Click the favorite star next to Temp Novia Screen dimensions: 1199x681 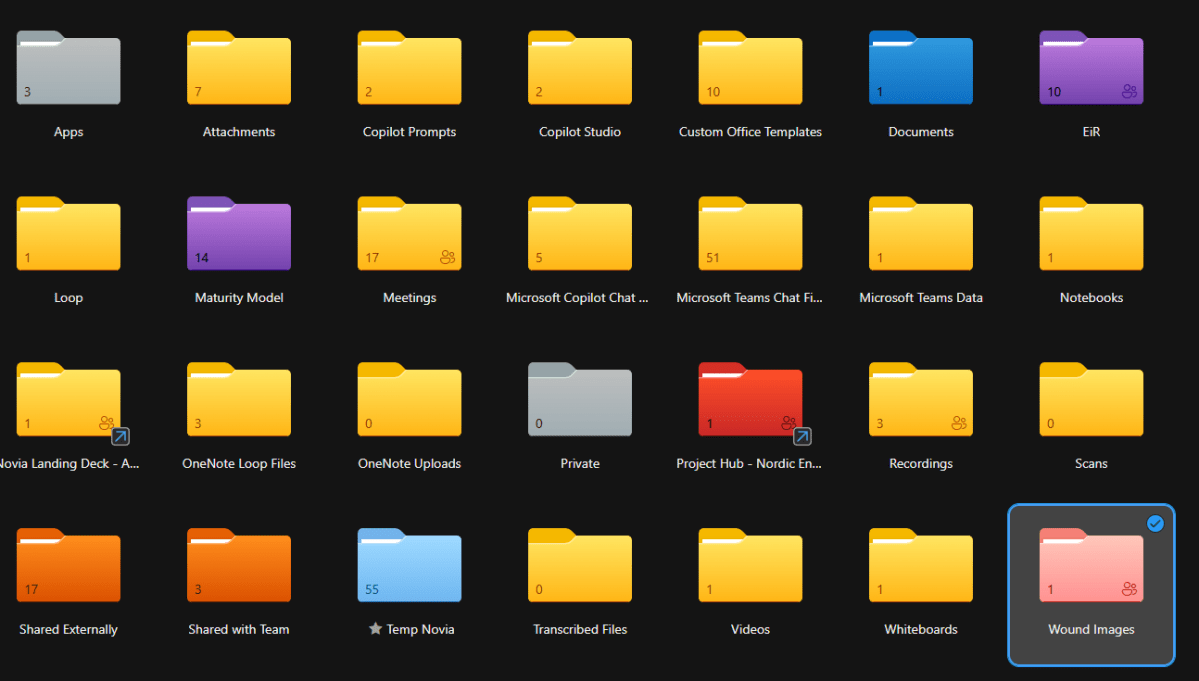[x=375, y=629]
